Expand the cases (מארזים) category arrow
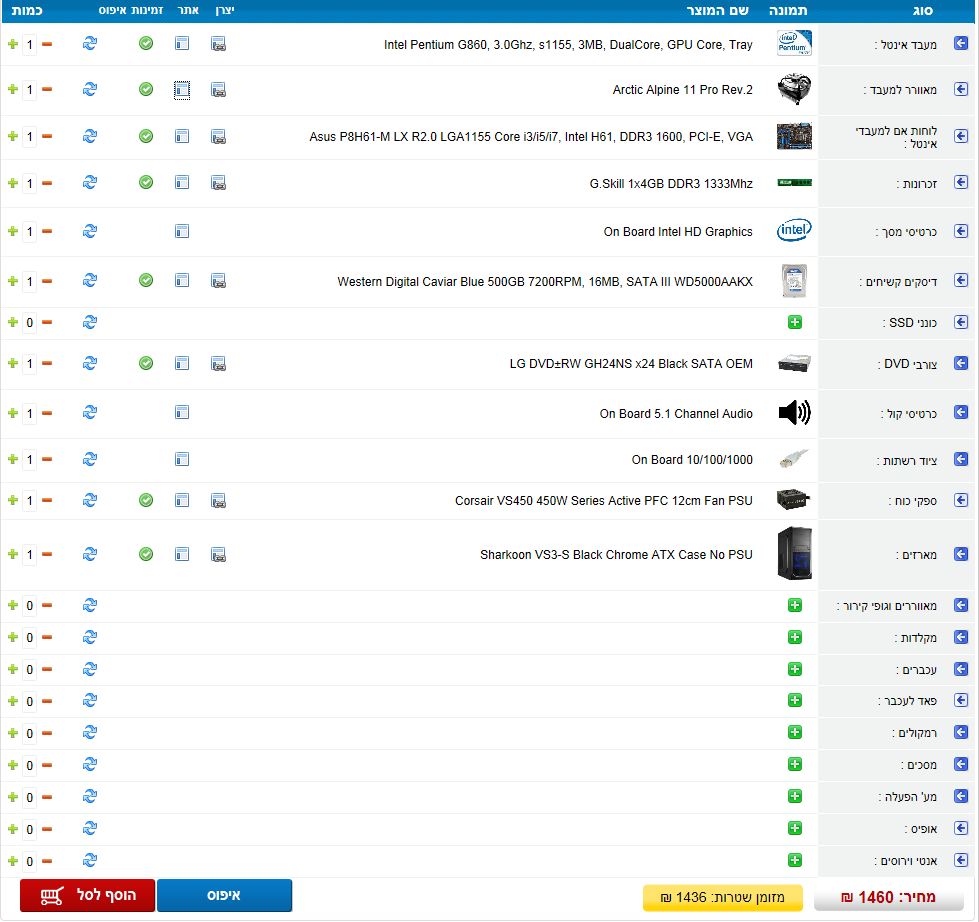Image resolution: width=979 pixels, height=922 pixels. click(x=961, y=554)
